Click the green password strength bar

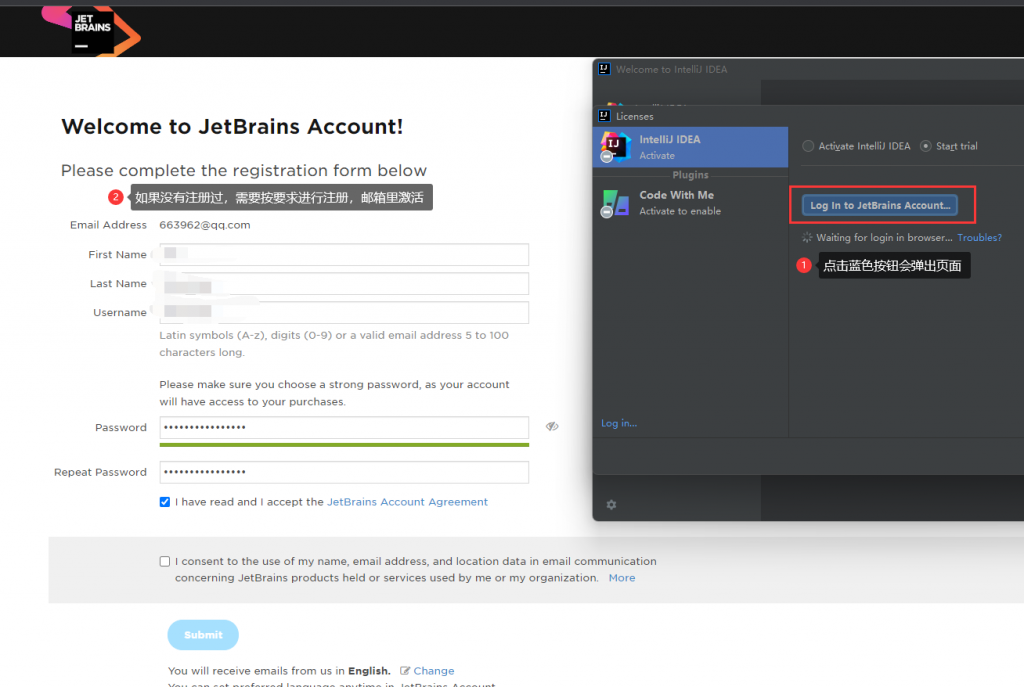tap(344, 445)
